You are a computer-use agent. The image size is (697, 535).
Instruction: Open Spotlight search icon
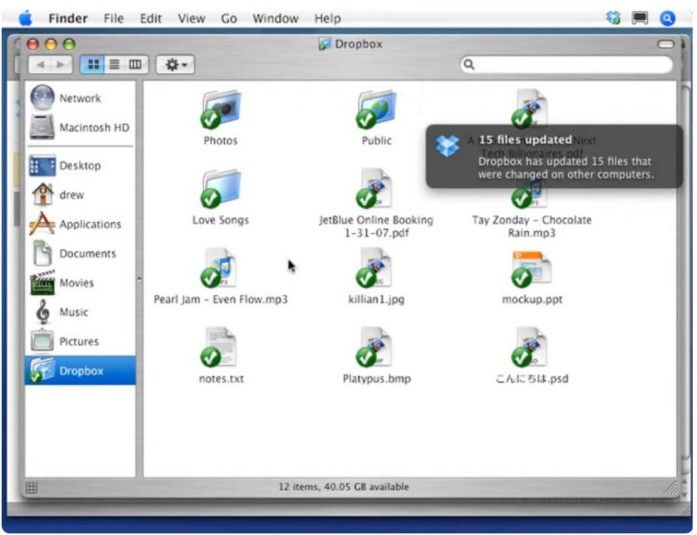tap(667, 18)
